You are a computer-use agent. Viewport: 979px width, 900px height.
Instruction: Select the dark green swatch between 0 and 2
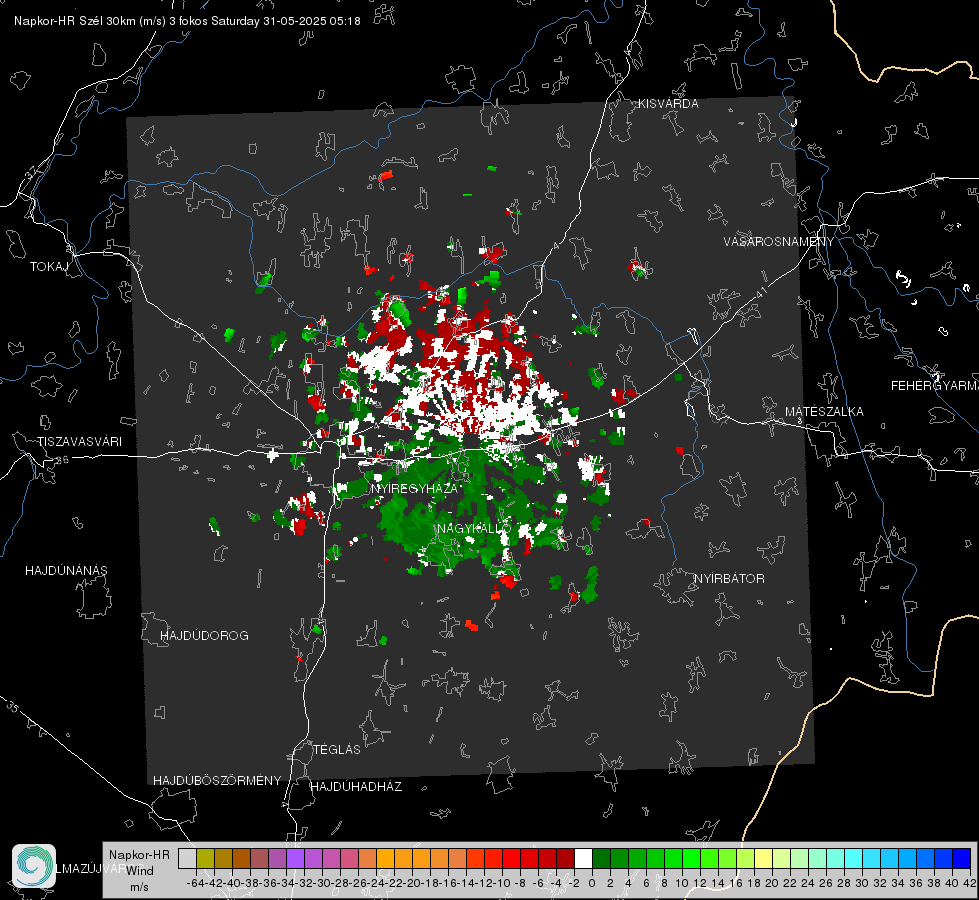tap(601, 859)
